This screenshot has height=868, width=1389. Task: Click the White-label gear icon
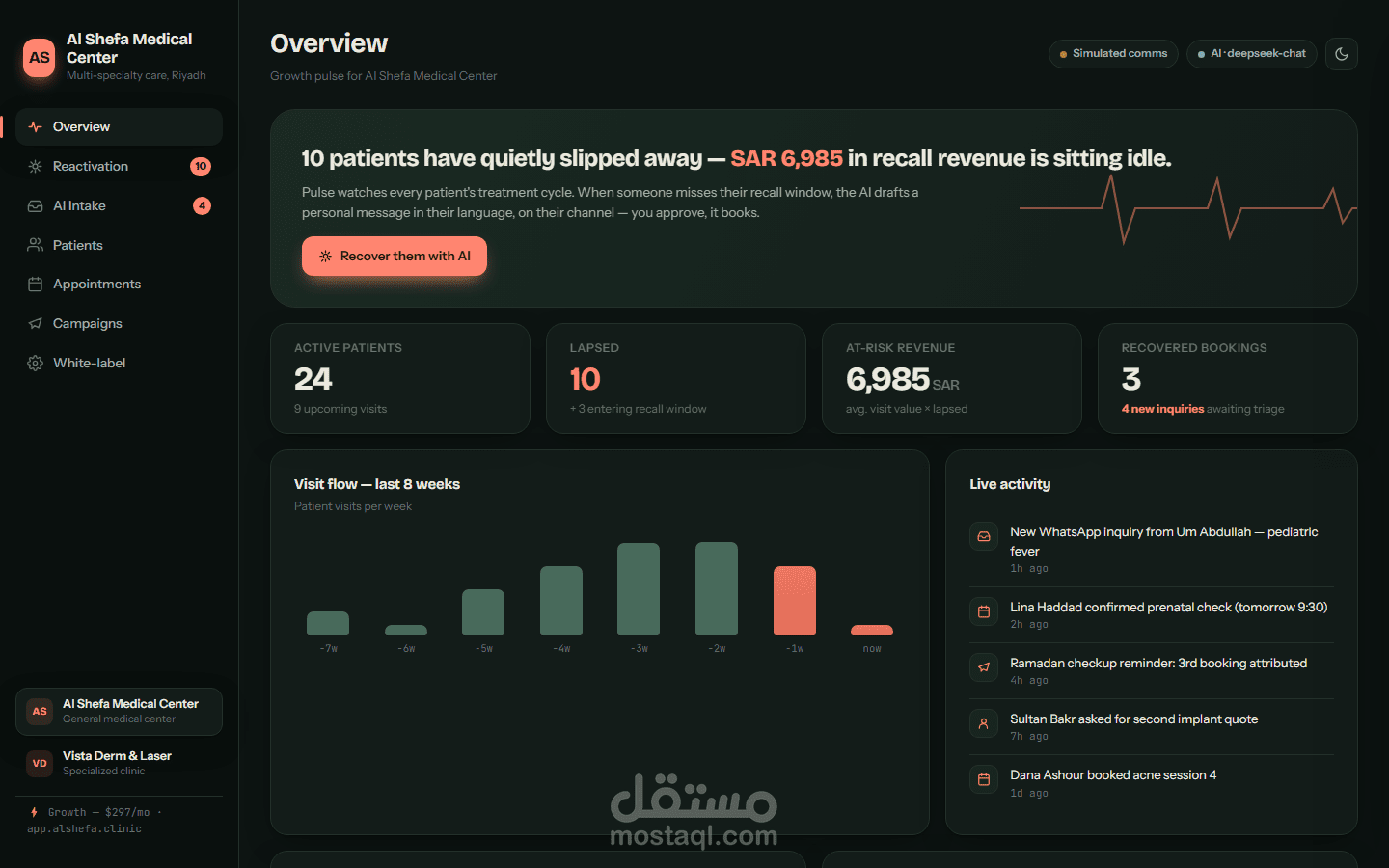(x=36, y=364)
